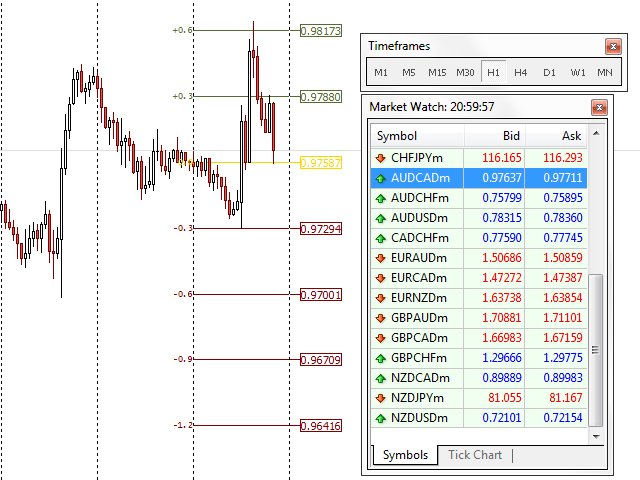Image resolution: width=640 pixels, height=480 pixels.
Task: Click the green up arrow beside AUDUSDm
Action: tap(381, 218)
